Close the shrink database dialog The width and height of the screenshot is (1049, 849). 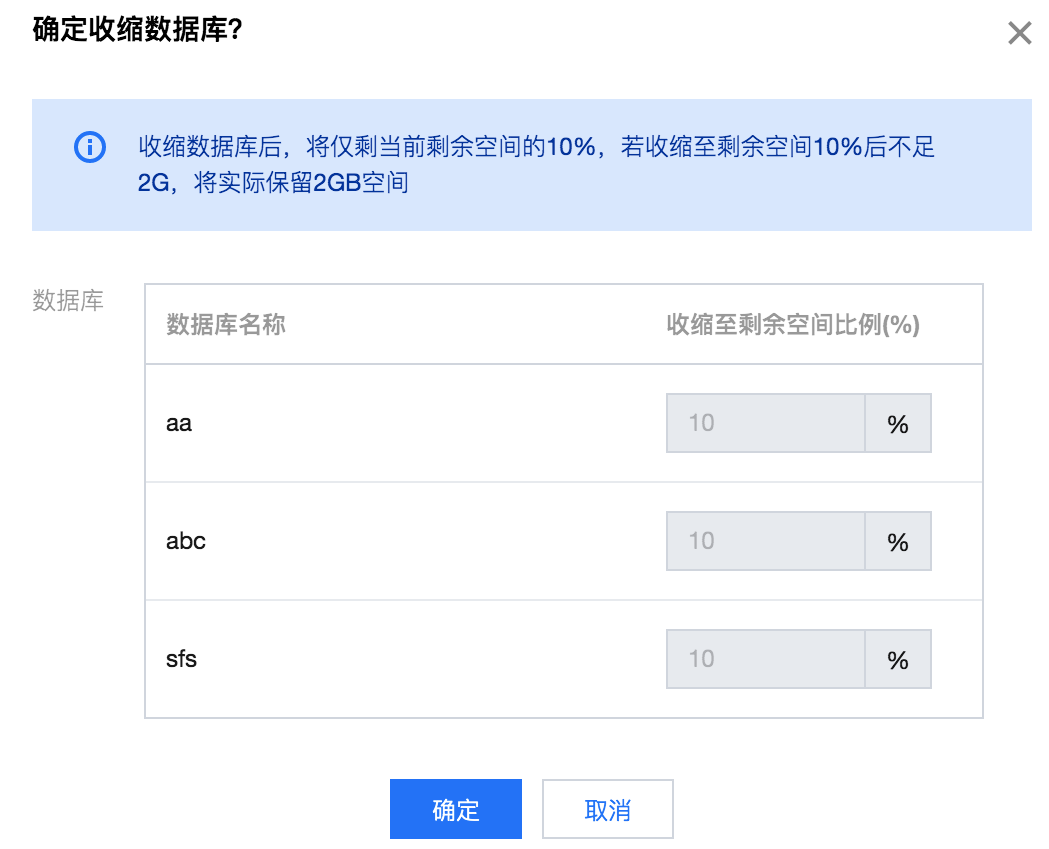1020,32
